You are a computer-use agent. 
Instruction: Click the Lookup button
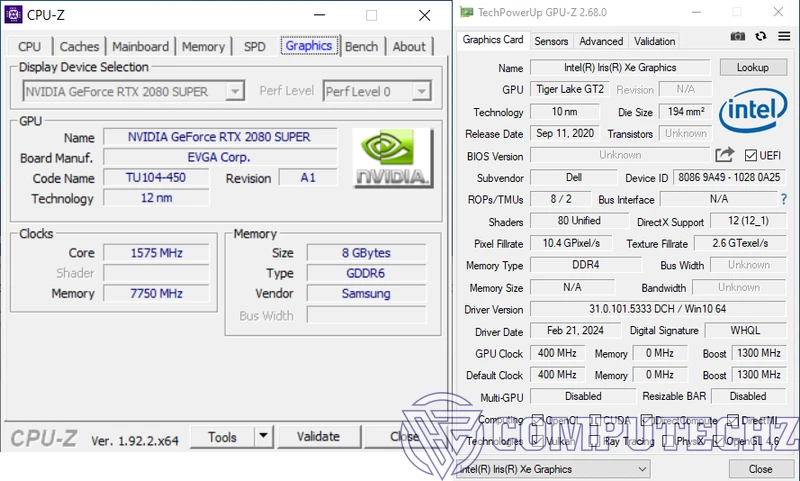(x=753, y=67)
